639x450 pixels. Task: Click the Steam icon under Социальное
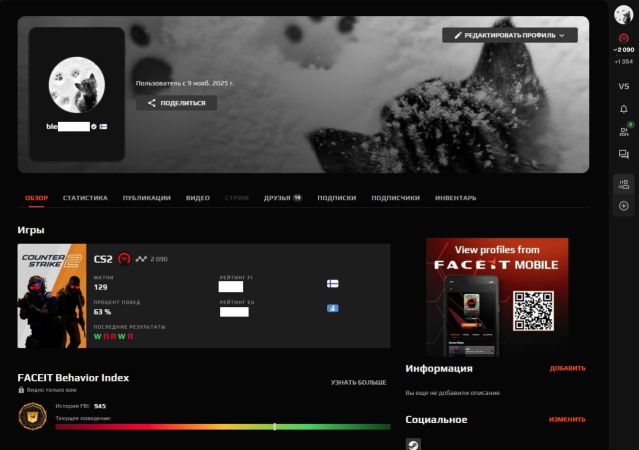[413, 443]
